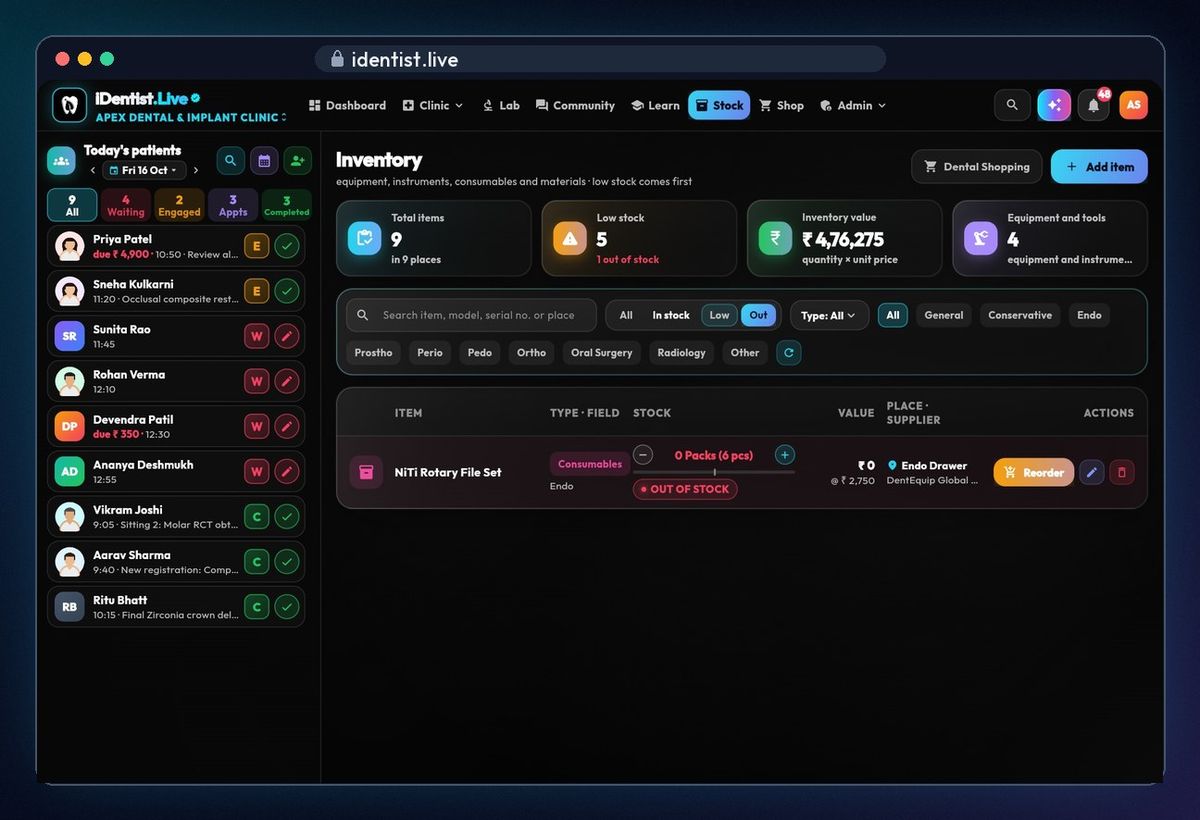The height and width of the screenshot is (820, 1200).
Task: Open the AS user avatar menu
Action: coord(1133,105)
